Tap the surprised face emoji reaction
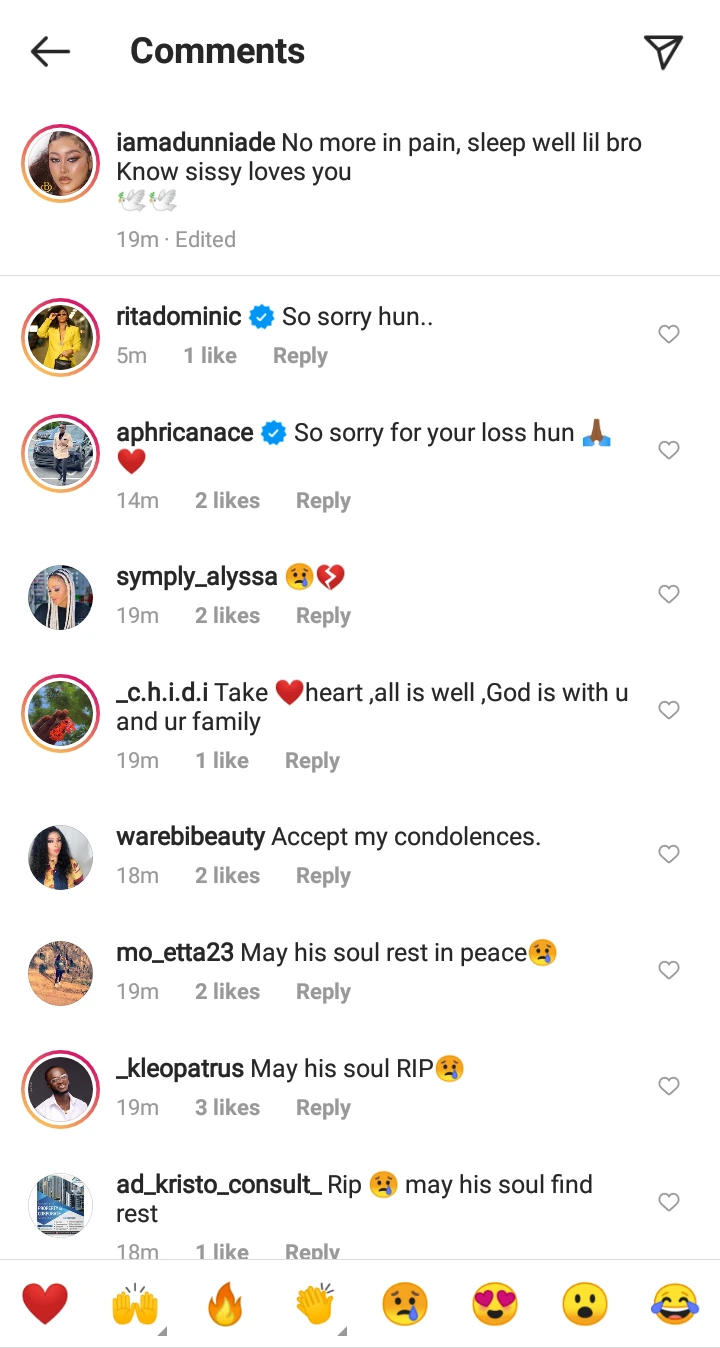Viewport: 720px width, 1348px height. coord(585,1304)
